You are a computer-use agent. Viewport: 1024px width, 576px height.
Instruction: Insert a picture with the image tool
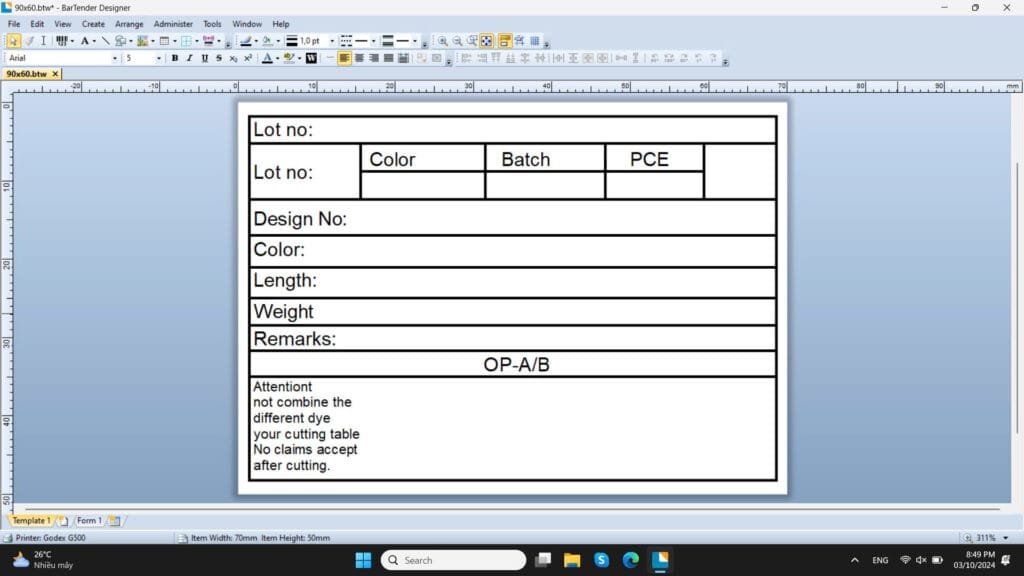[142, 41]
